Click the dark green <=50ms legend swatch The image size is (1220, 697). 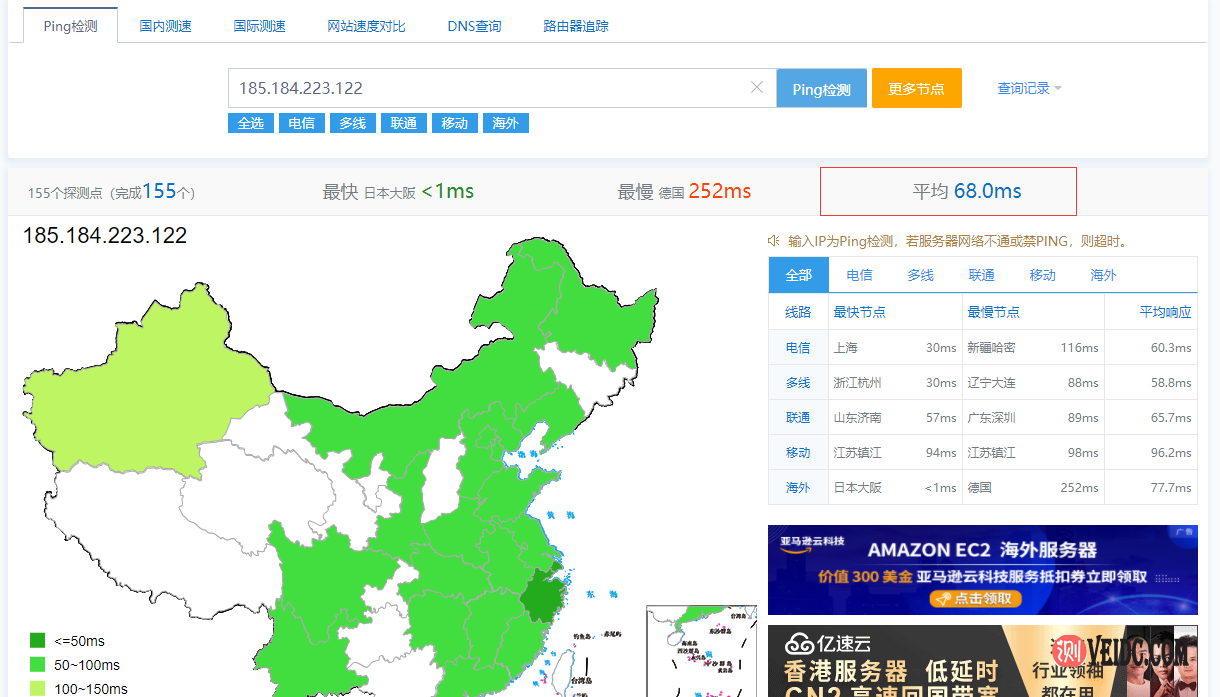coord(38,639)
